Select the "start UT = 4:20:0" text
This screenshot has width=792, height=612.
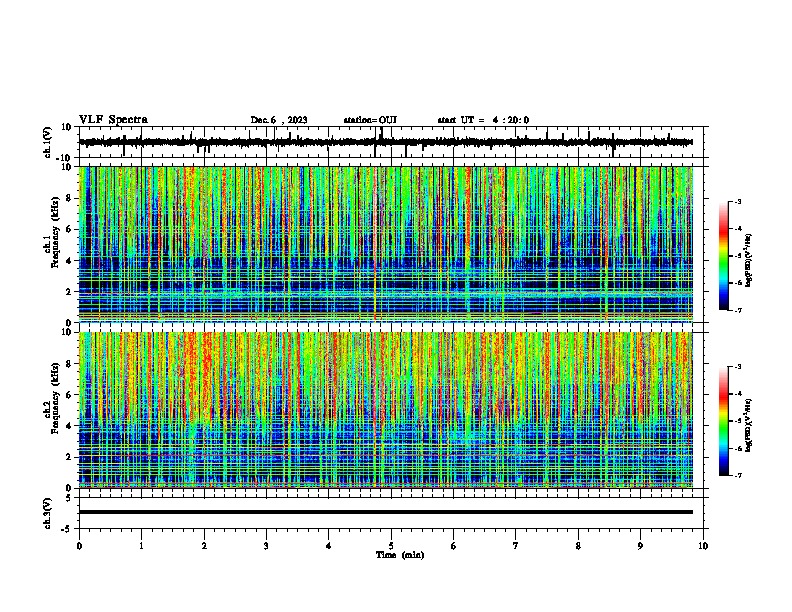[x=483, y=120]
